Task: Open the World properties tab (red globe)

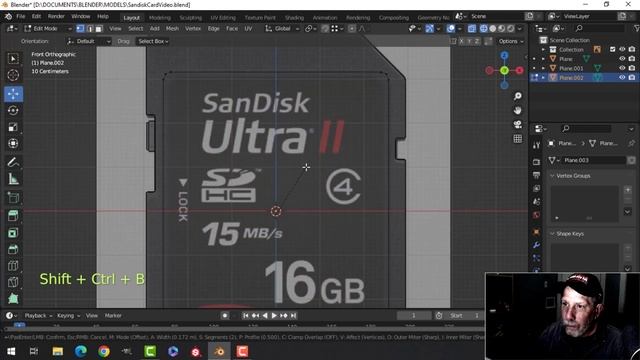Action: point(536,215)
